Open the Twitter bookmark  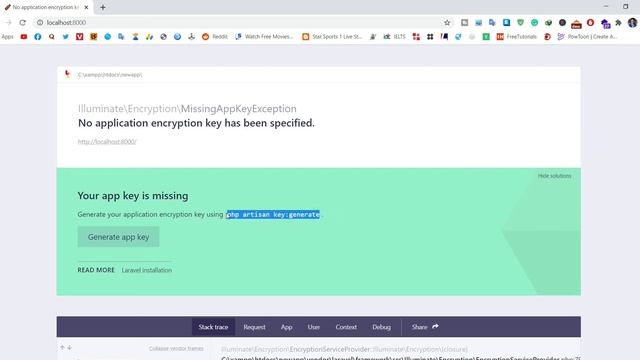(65, 37)
